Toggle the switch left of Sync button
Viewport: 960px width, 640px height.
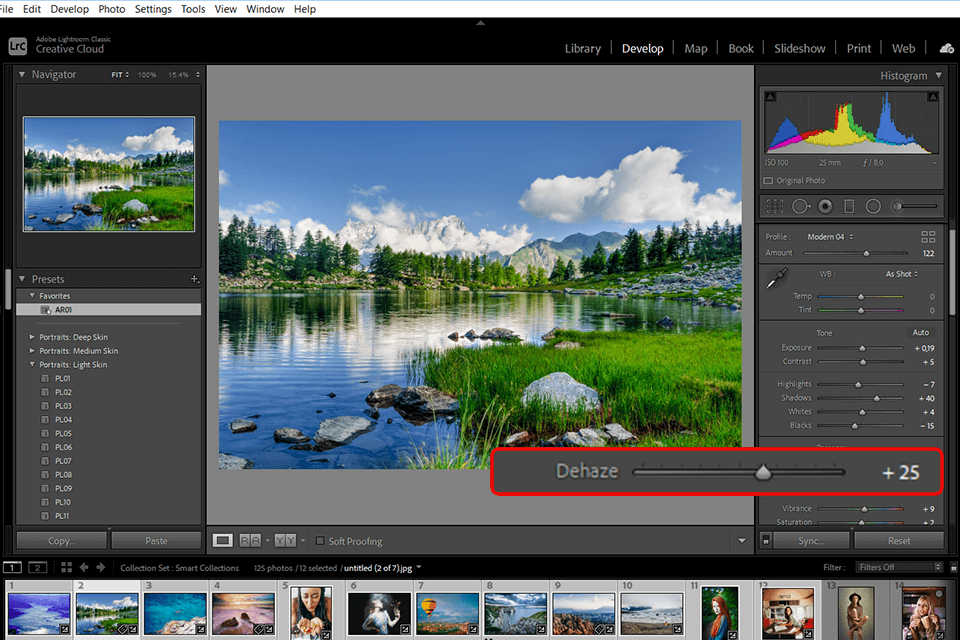point(766,541)
